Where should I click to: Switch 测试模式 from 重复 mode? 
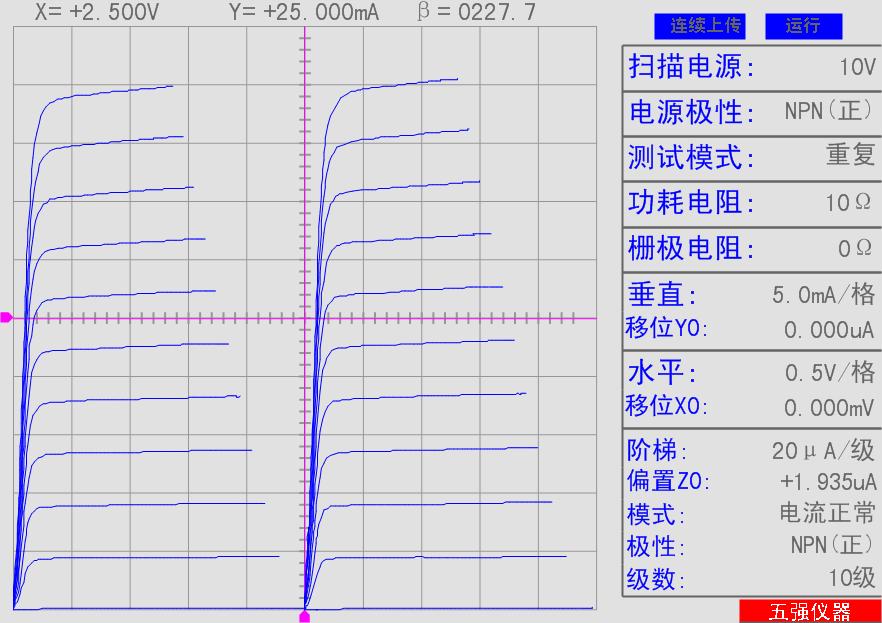(x=751, y=156)
